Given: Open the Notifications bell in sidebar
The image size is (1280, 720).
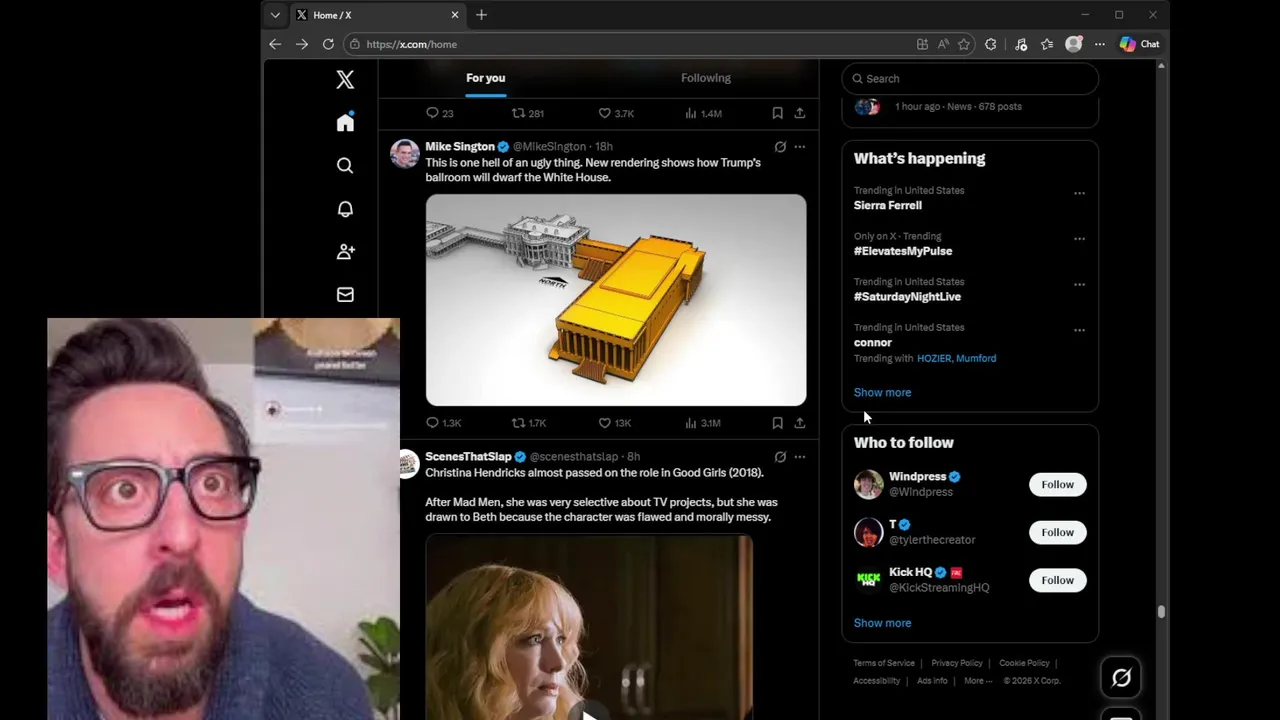Looking at the screenshot, I should [x=345, y=209].
